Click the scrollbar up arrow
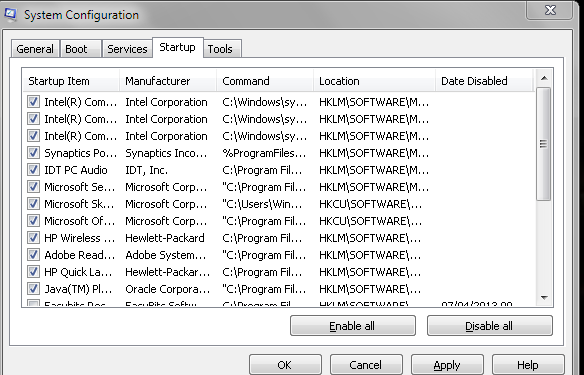 tap(544, 78)
